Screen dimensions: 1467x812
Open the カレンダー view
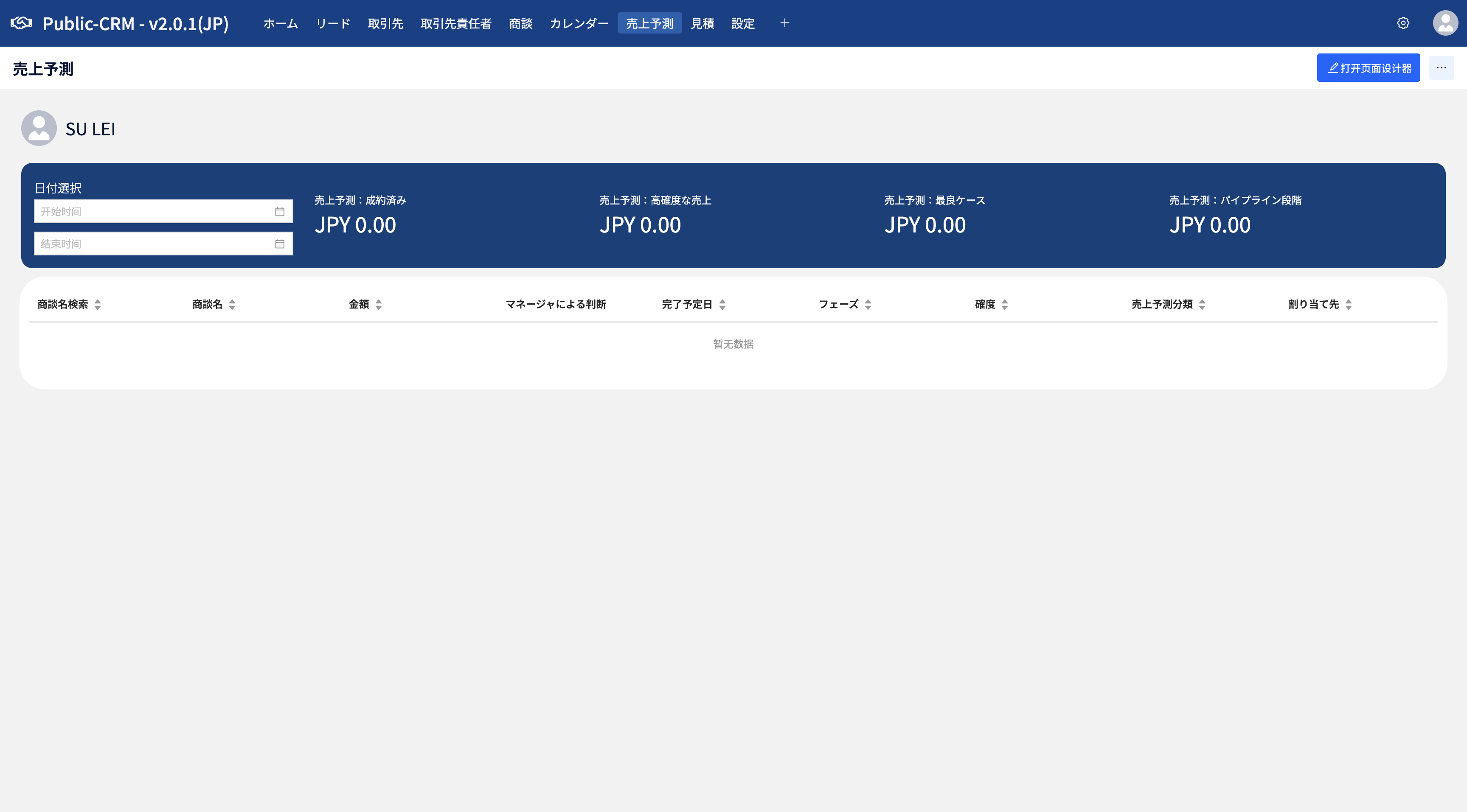pyautogui.click(x=579, y=23)
